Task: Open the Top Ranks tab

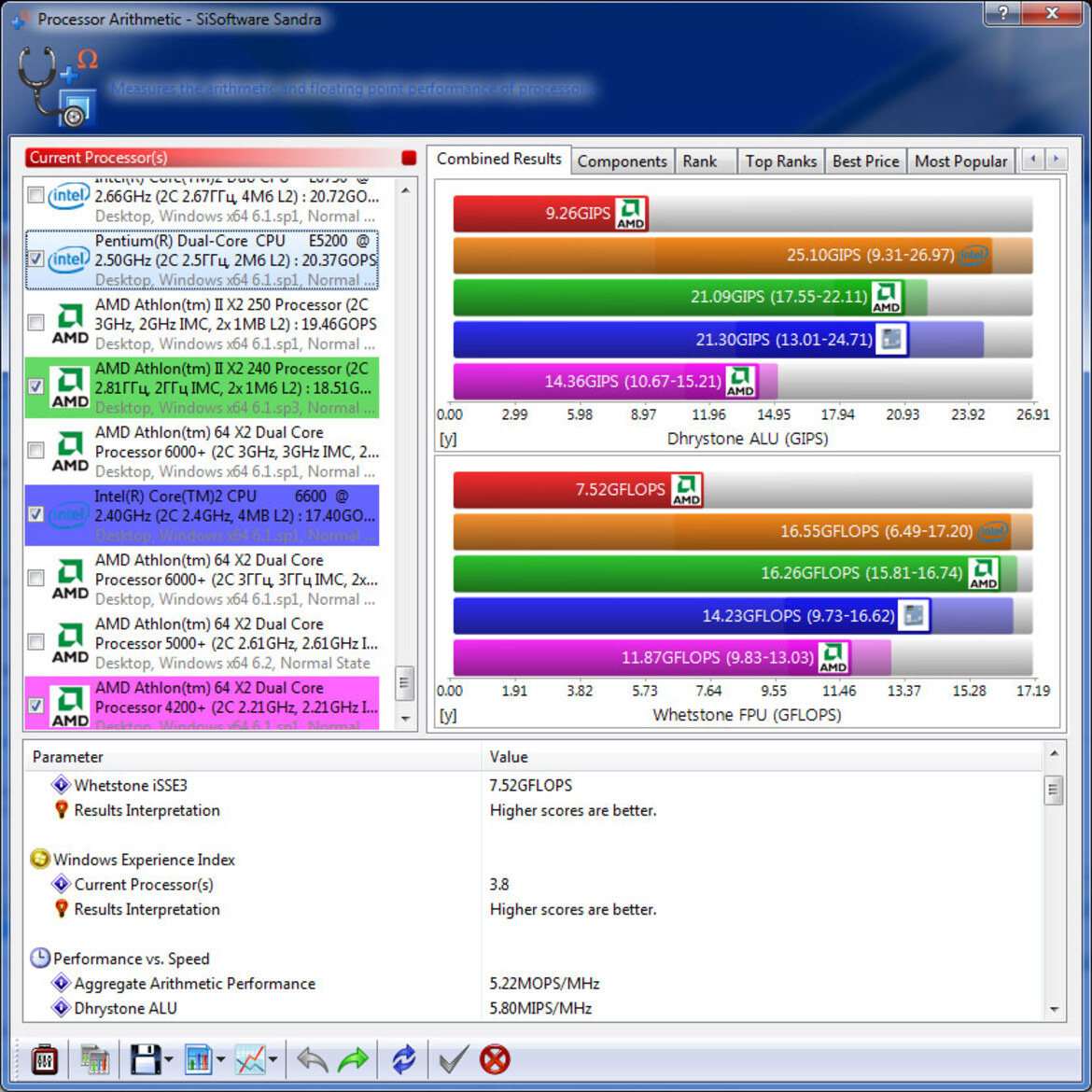Action: pyautogui.click(x=780, y=161)
